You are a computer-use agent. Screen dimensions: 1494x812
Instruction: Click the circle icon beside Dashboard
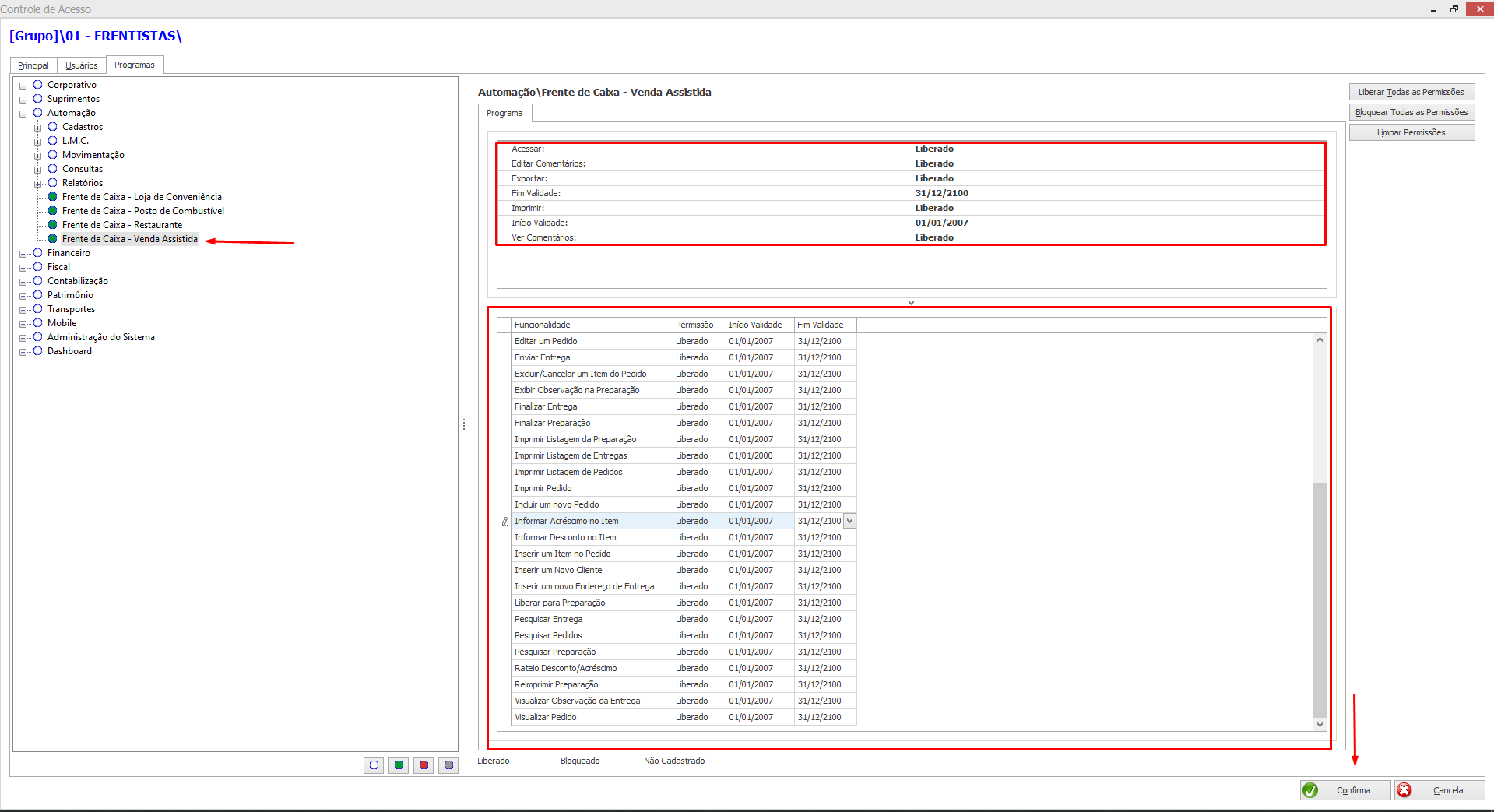point(37,351)
